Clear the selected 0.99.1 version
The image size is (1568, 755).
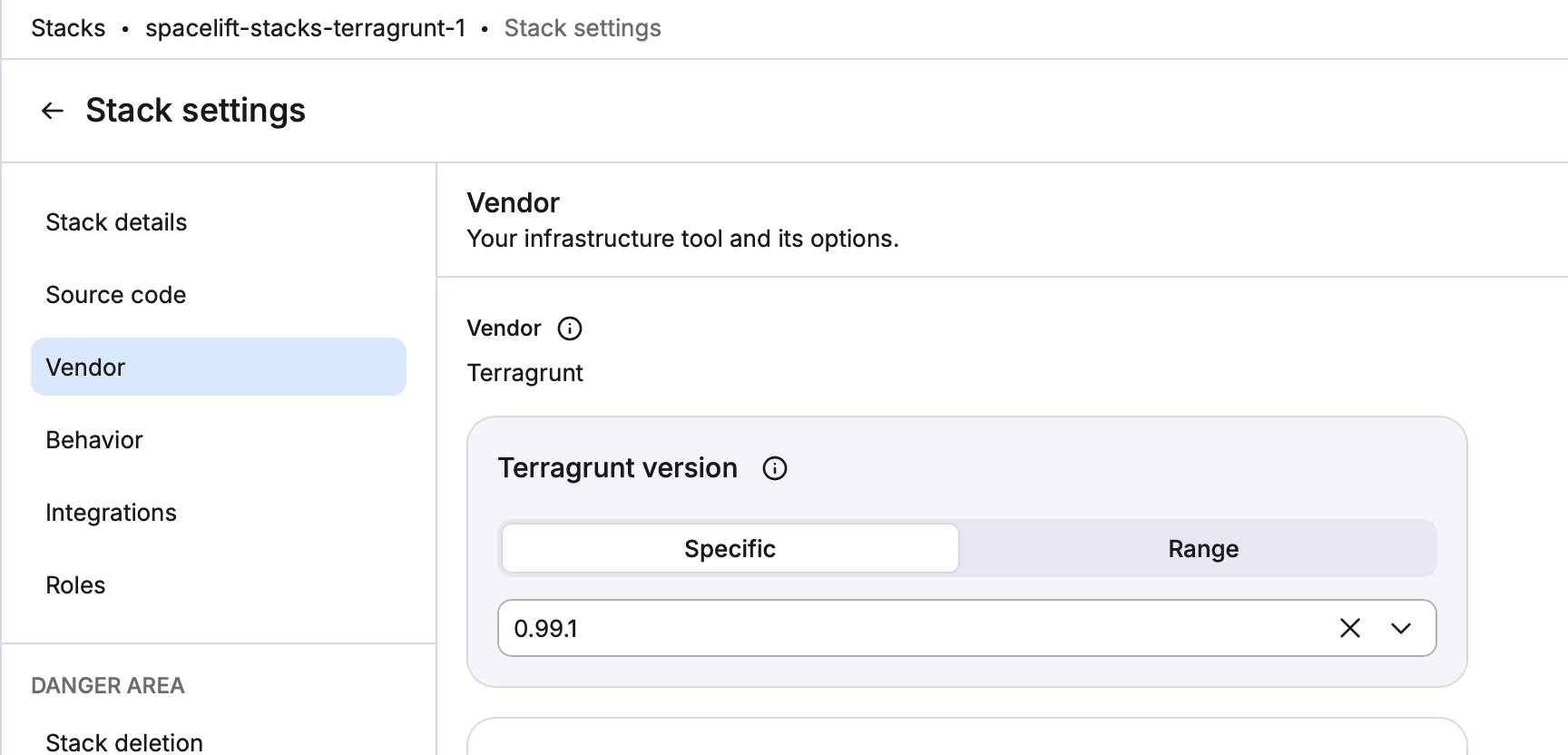coord(1350,628)
